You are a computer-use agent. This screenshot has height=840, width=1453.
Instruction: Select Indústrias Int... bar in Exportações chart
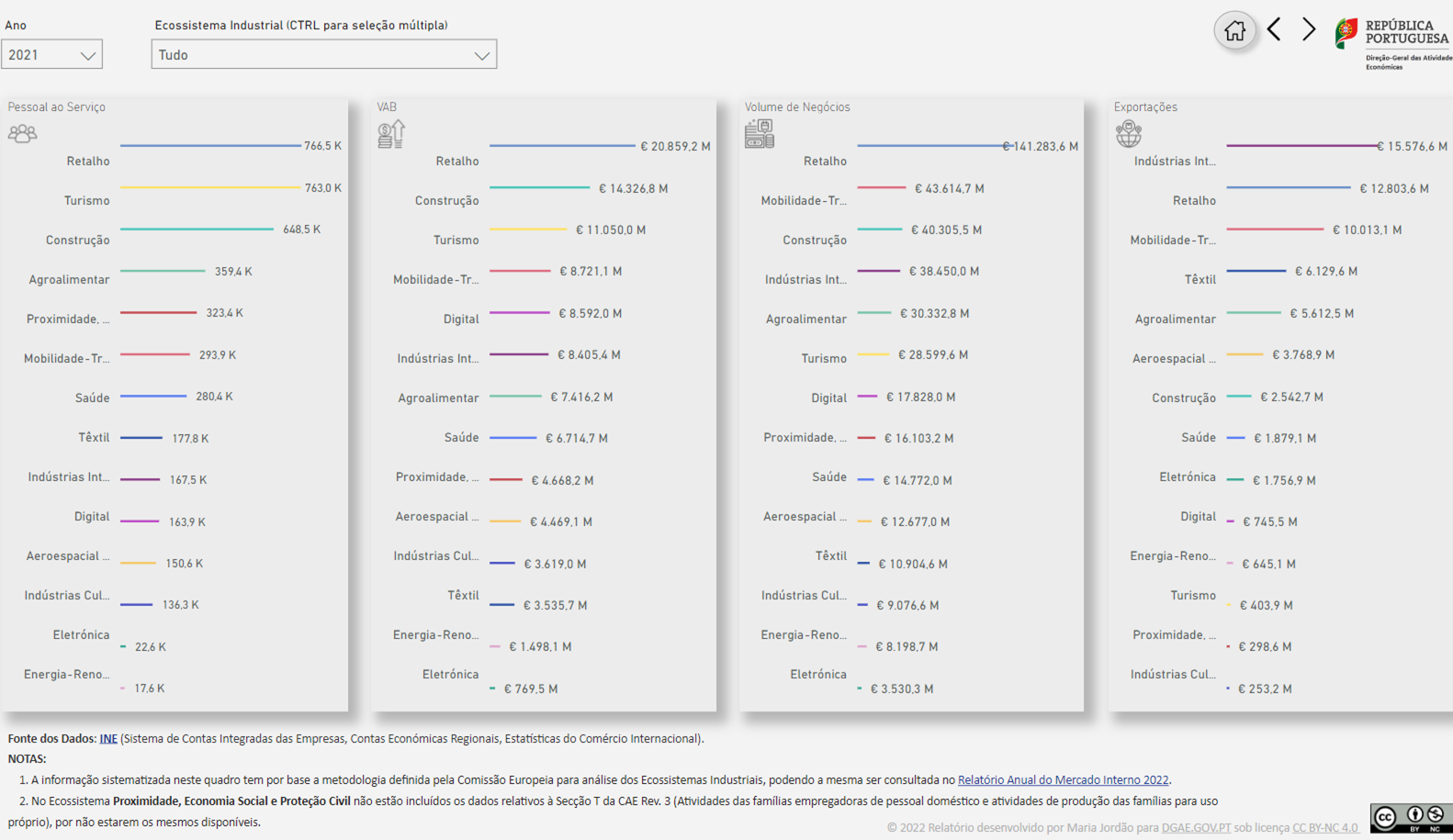coord(1301,145)
